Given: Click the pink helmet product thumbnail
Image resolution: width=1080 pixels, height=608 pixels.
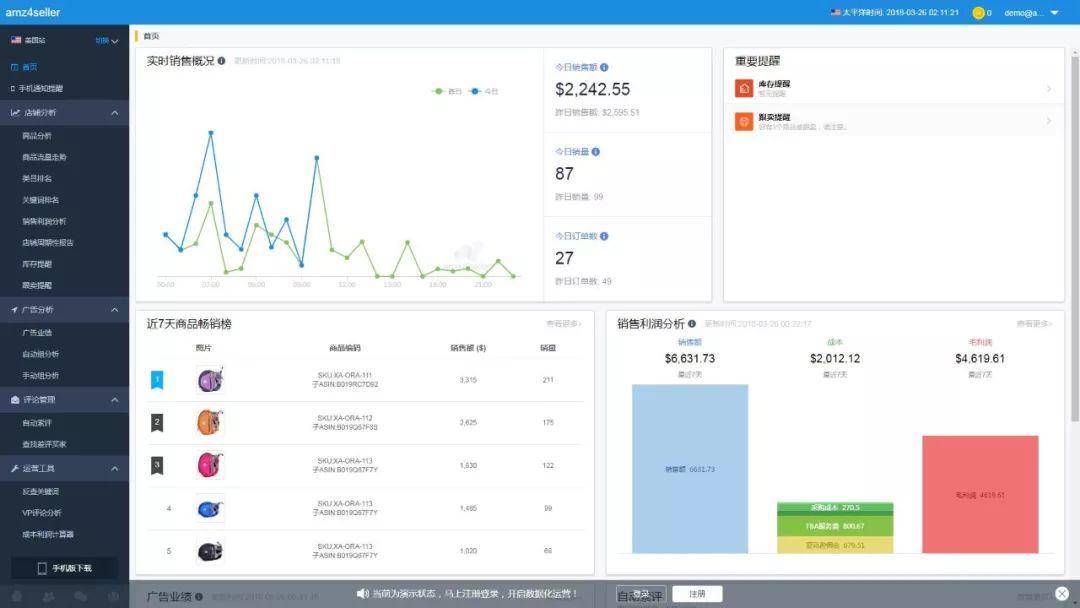Looking at the screenshot, I should [x=210, y=465].
